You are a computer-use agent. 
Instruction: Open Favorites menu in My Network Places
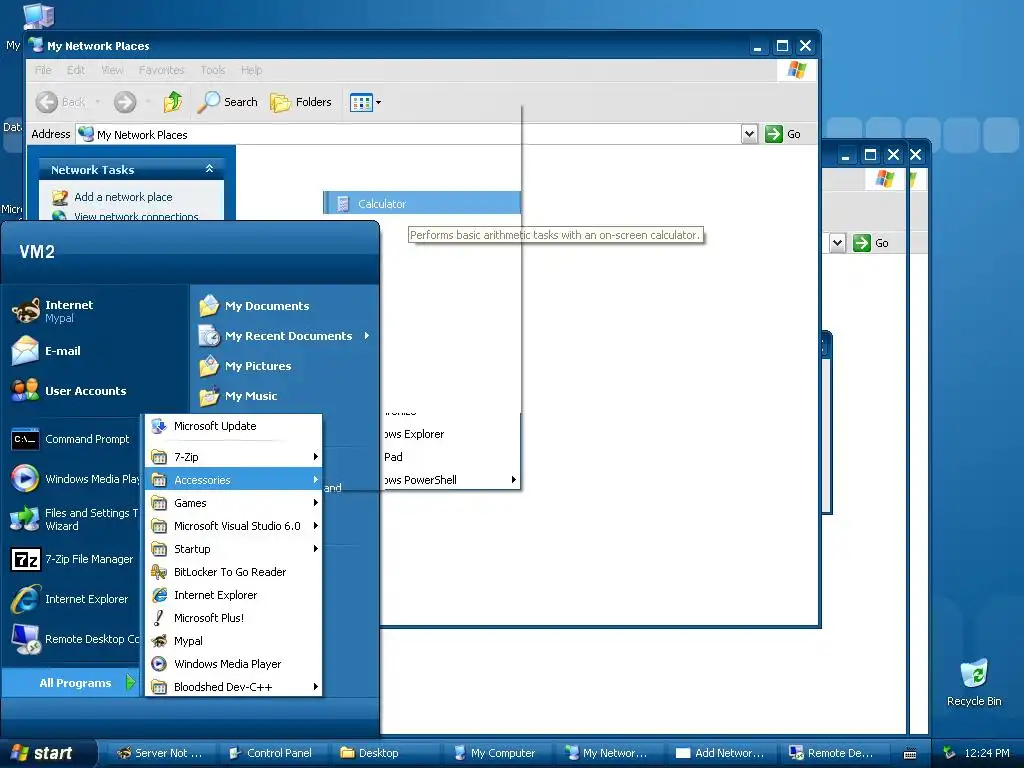(x=161, y=70)
